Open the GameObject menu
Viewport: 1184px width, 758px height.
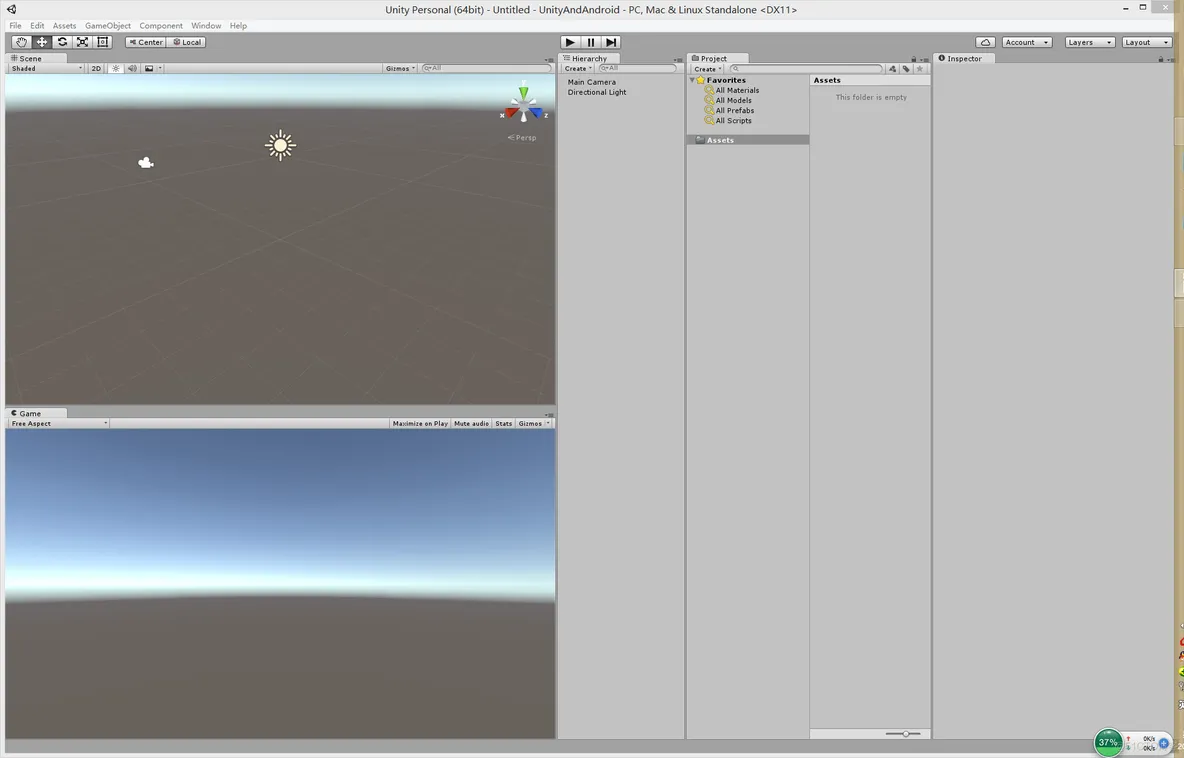[x=108, y=26]
